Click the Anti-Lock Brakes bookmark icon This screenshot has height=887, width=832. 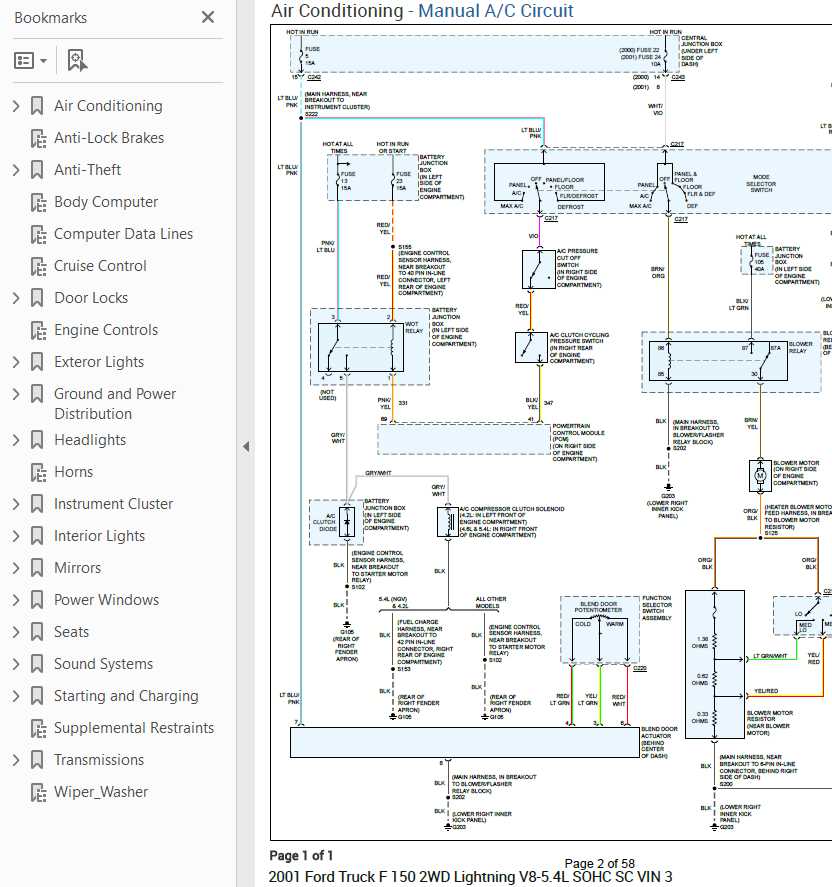[x=38, y=138]
